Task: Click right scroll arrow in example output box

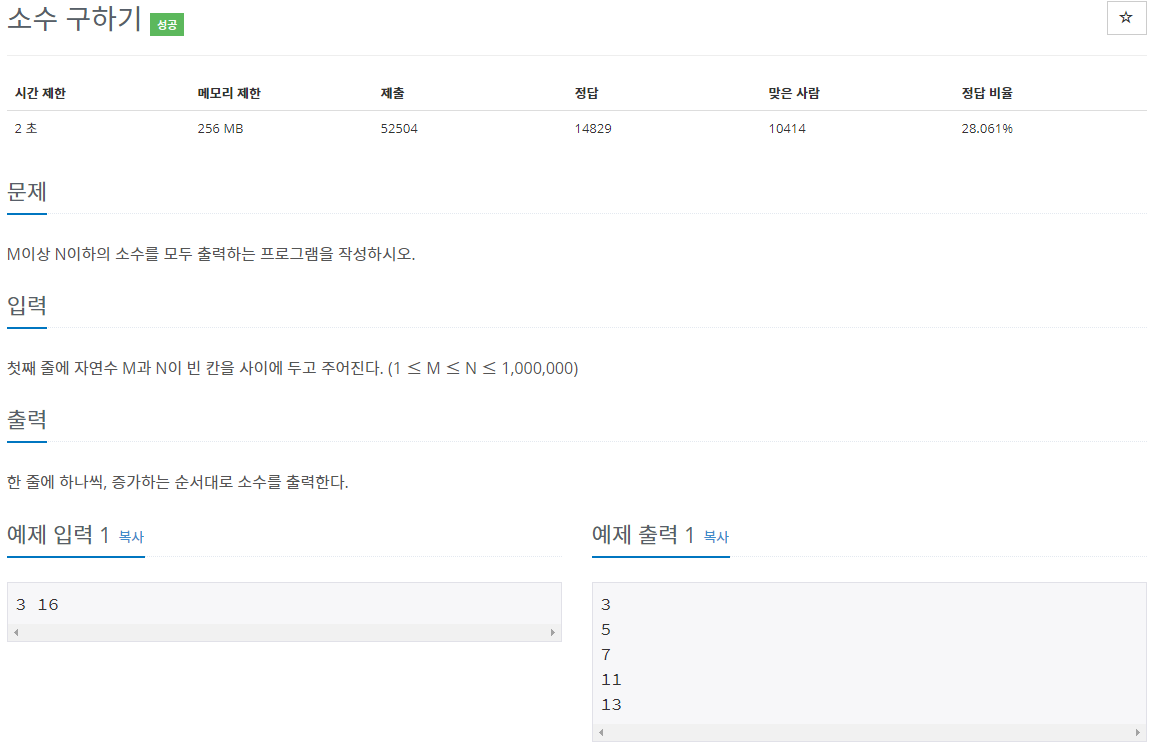Action: pyautogui.click(x=1138, y=732)
